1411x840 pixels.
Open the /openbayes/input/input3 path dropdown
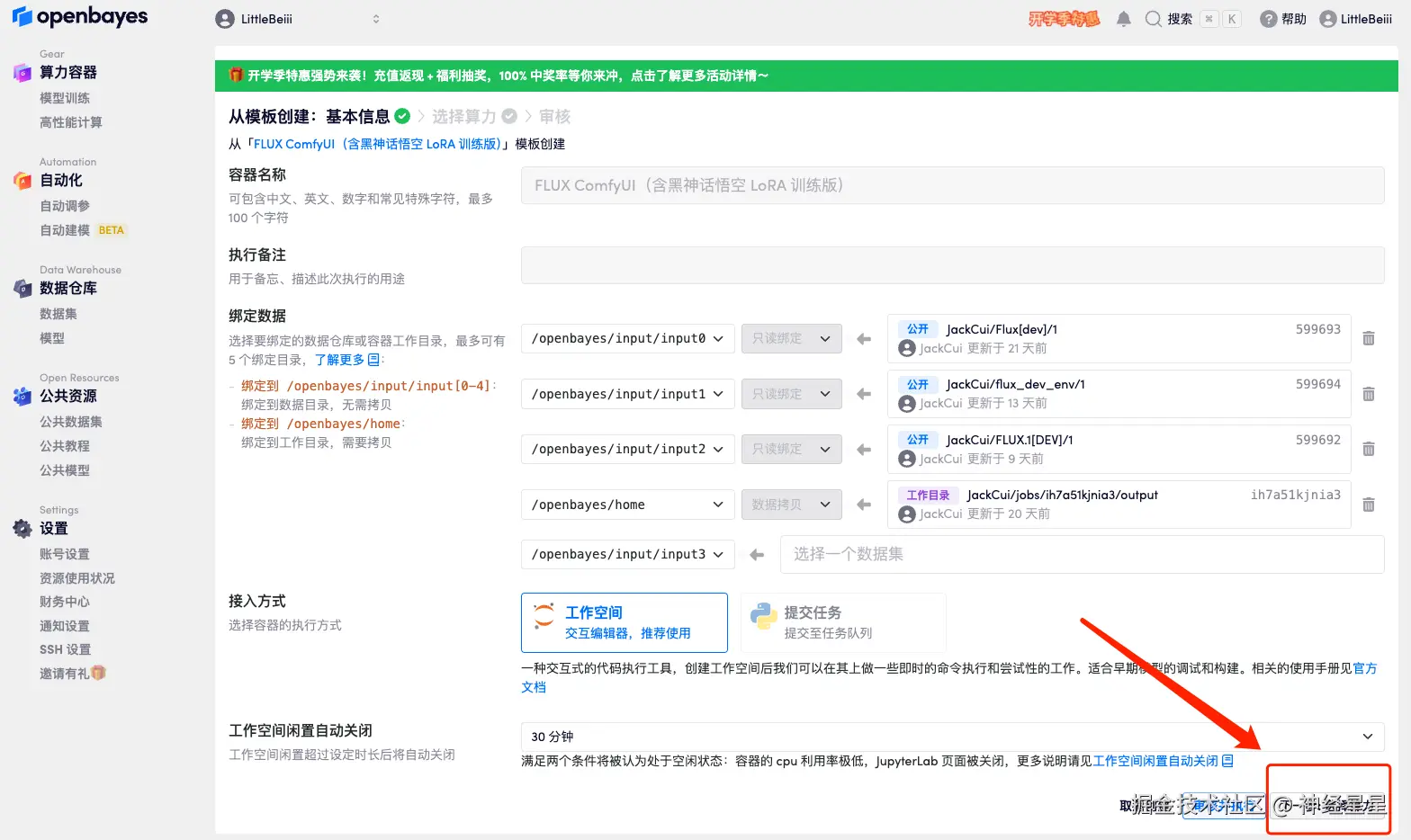[x=628, y=554]
